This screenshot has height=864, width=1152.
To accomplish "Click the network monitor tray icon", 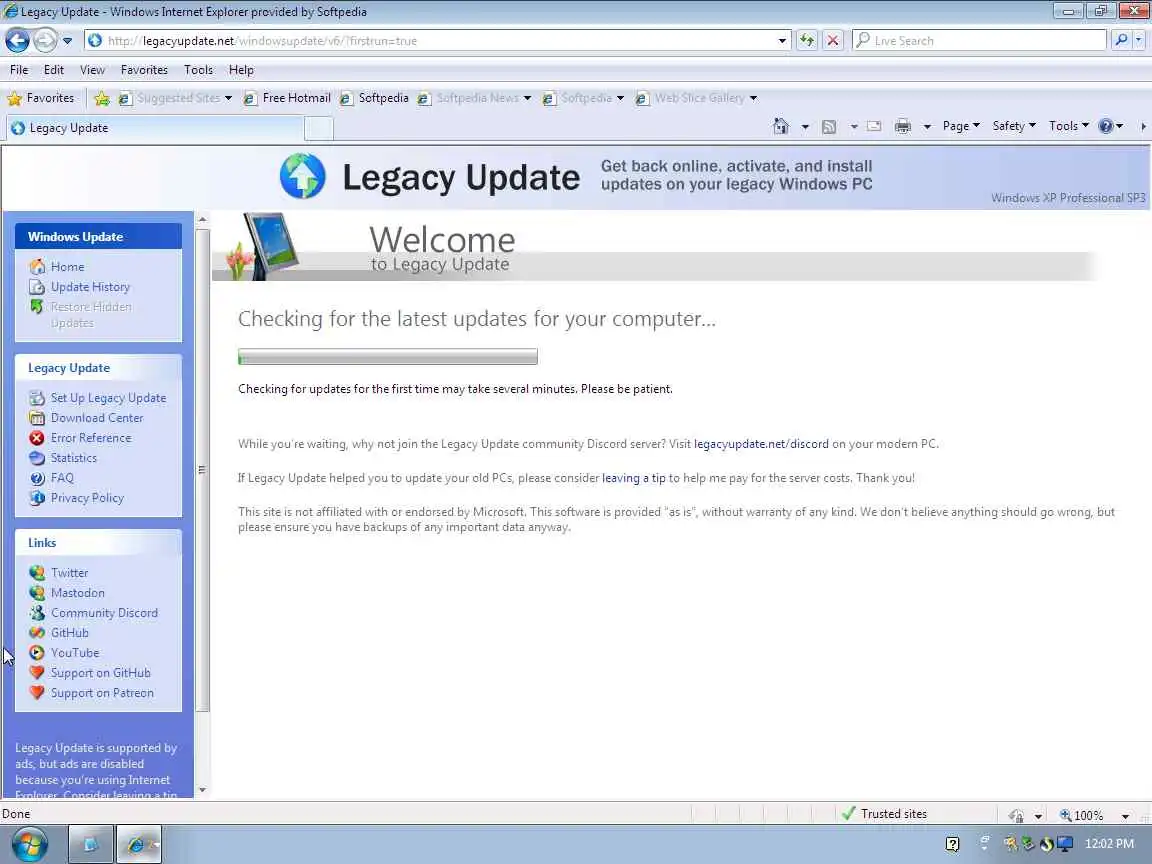I will coord(1065,844).
